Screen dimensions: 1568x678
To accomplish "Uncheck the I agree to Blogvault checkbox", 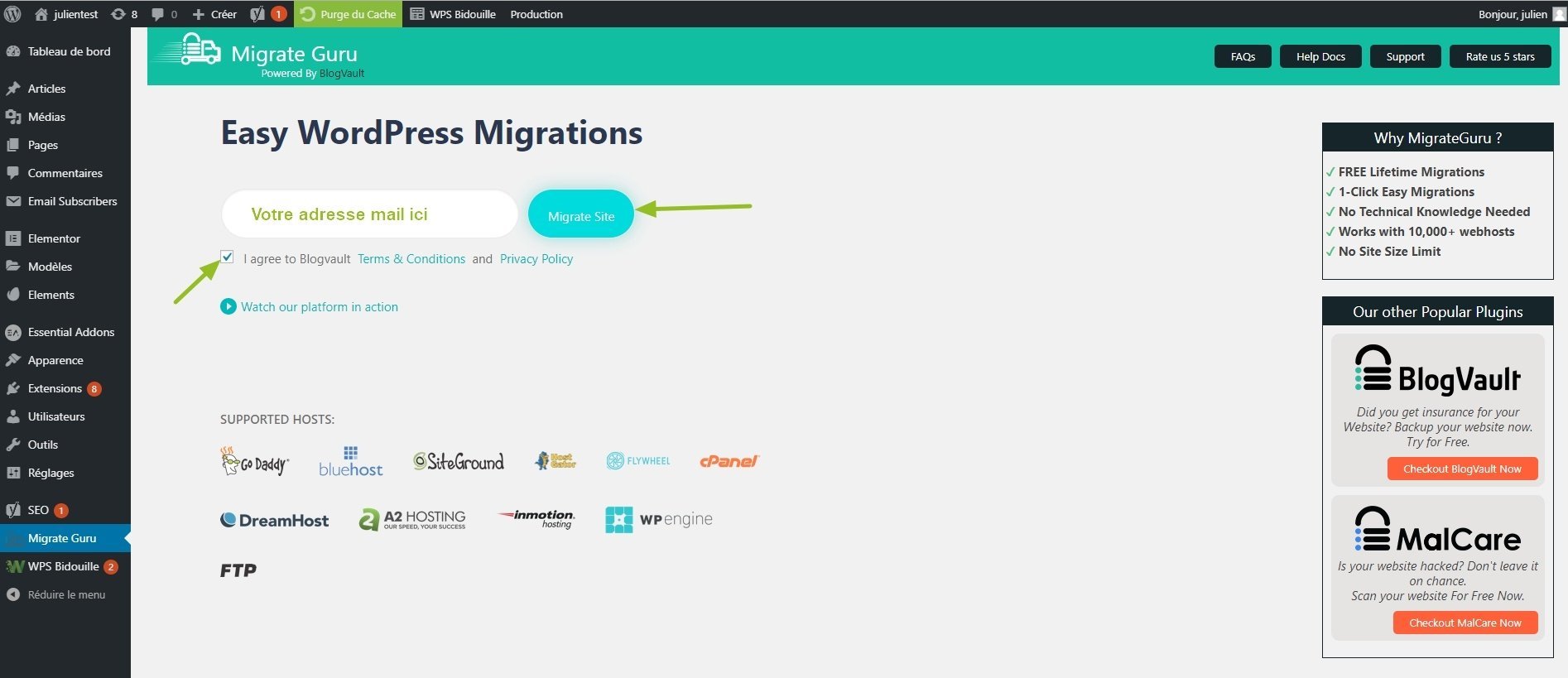I will point(227,257).
